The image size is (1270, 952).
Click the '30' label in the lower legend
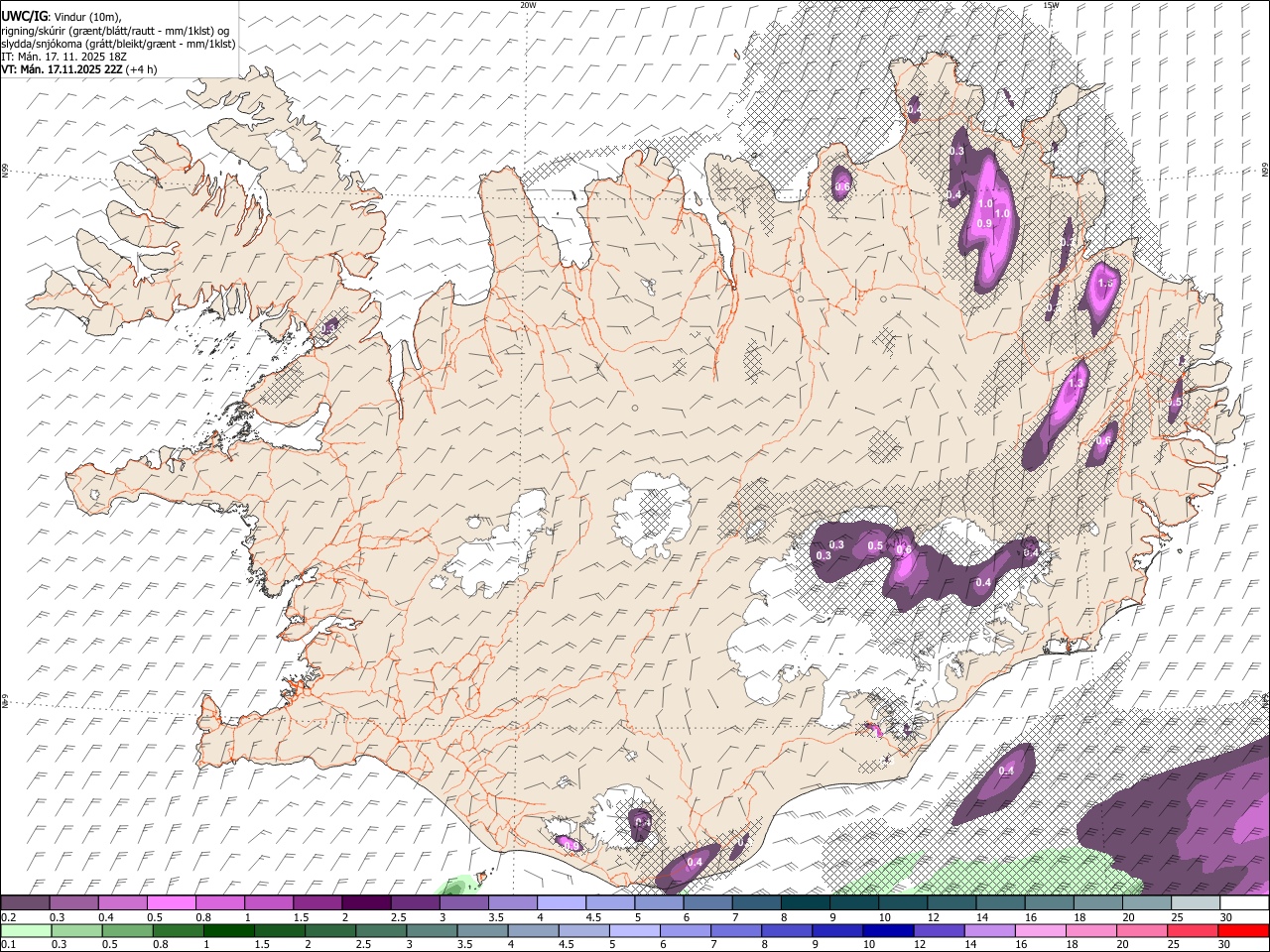click(x=1222, y=944)
